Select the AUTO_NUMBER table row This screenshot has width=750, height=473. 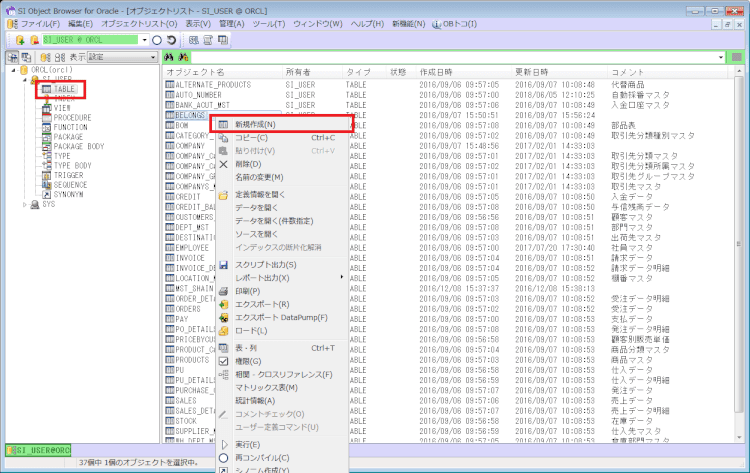click(447, 95)
